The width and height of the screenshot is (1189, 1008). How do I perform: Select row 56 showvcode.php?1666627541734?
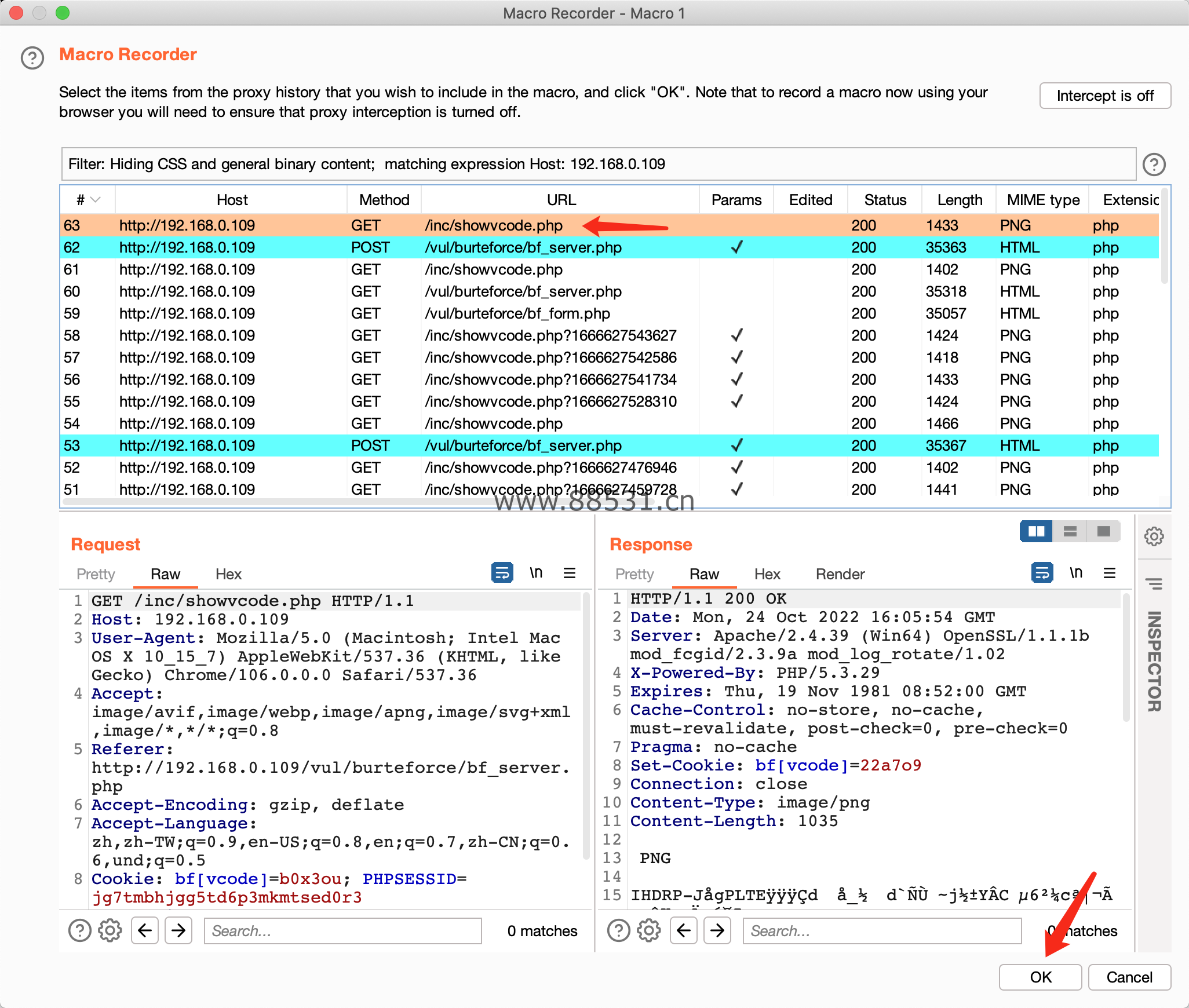(610, 379)
